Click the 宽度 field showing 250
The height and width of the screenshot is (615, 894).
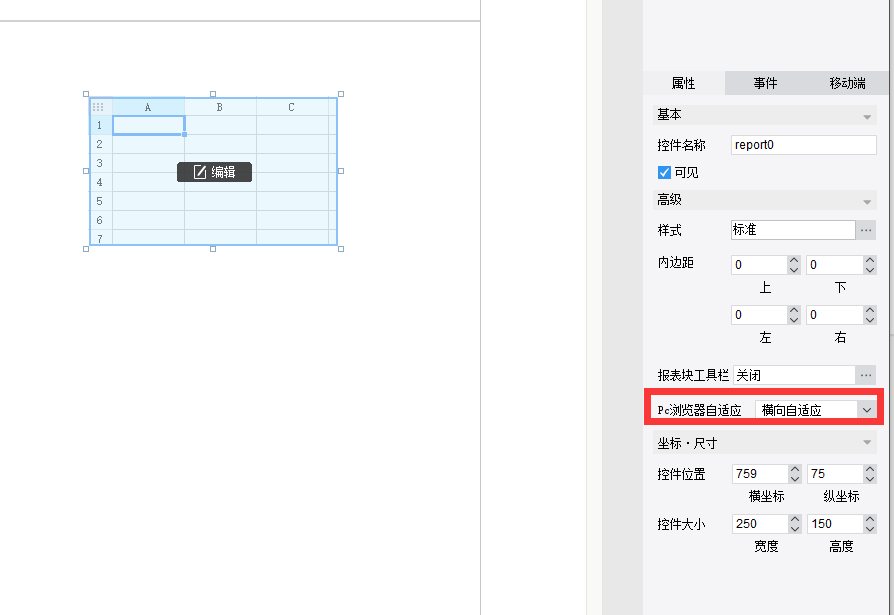click(x=760, y=524)
